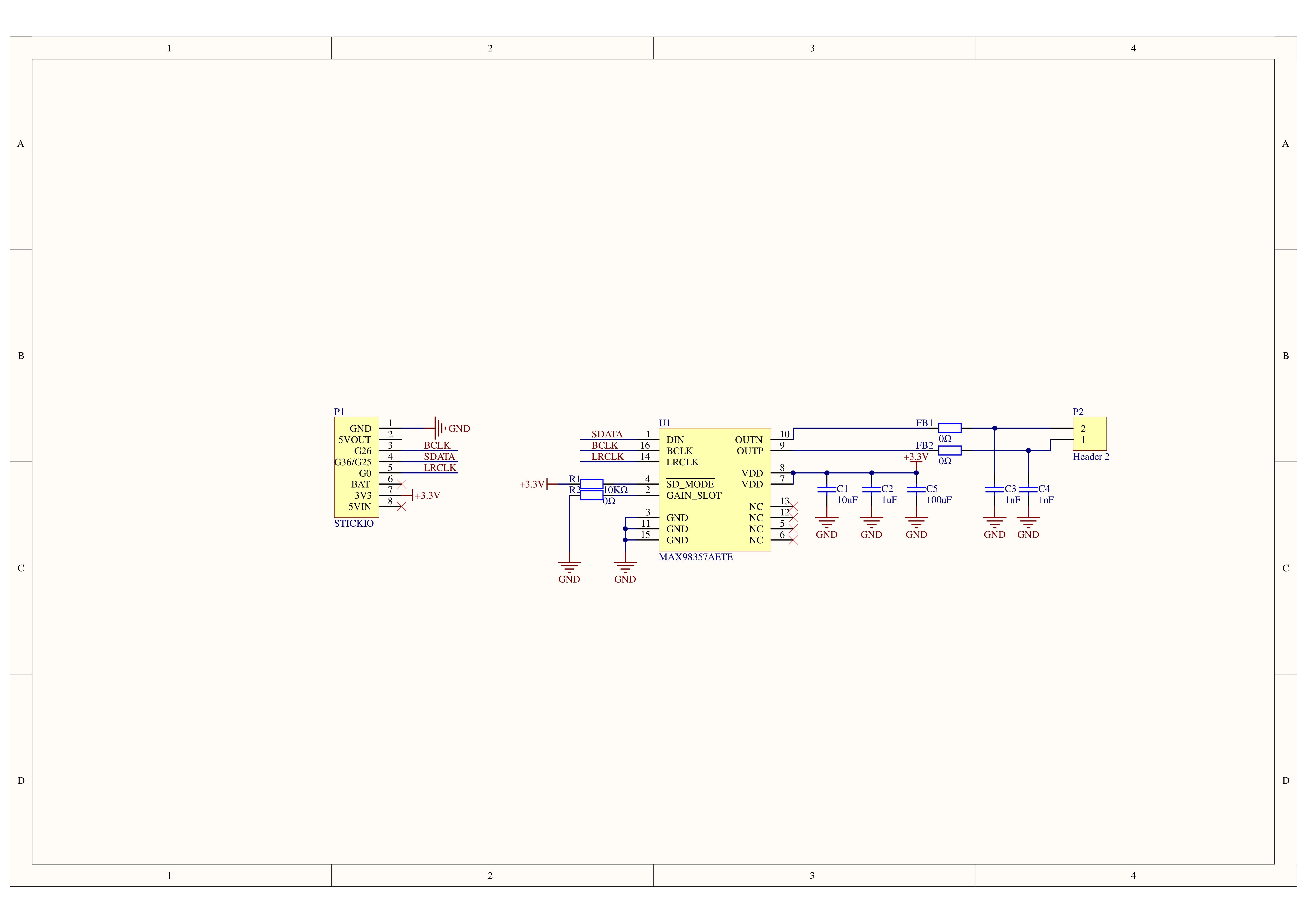Click the G36/G25 pin name on P1
The width and height of the screenshot is (1308, 924).
point(353,462)
